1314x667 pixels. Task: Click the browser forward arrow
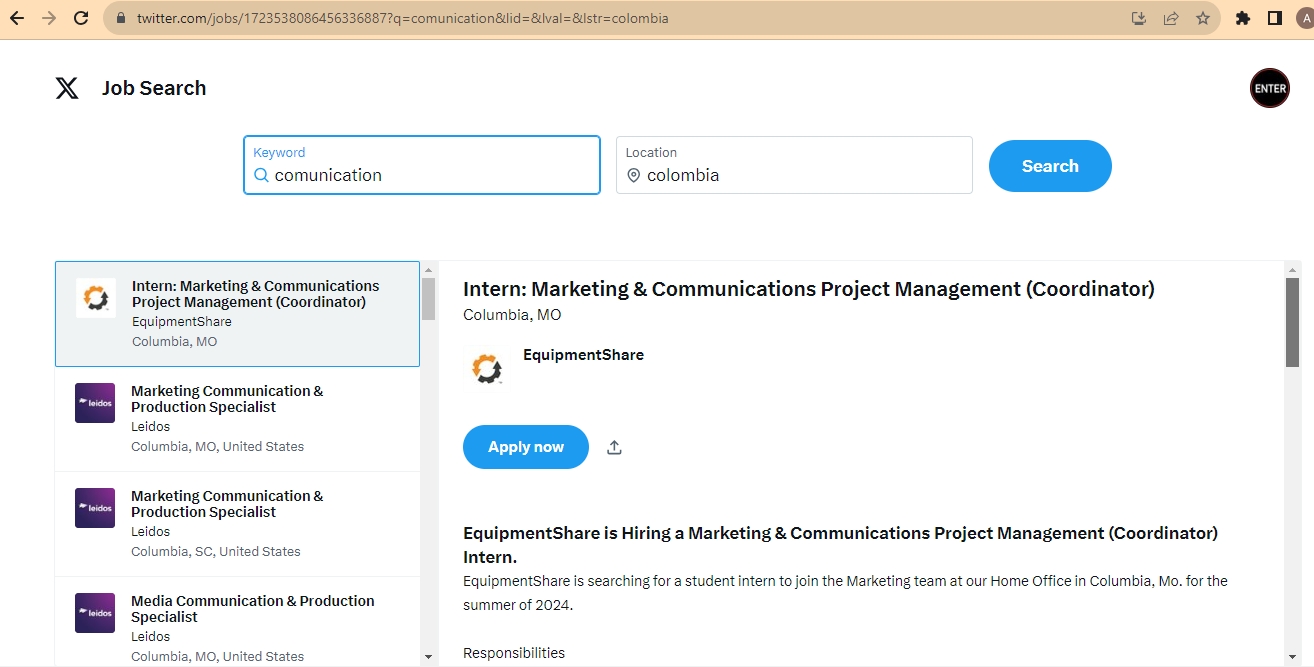coord(49,18)
